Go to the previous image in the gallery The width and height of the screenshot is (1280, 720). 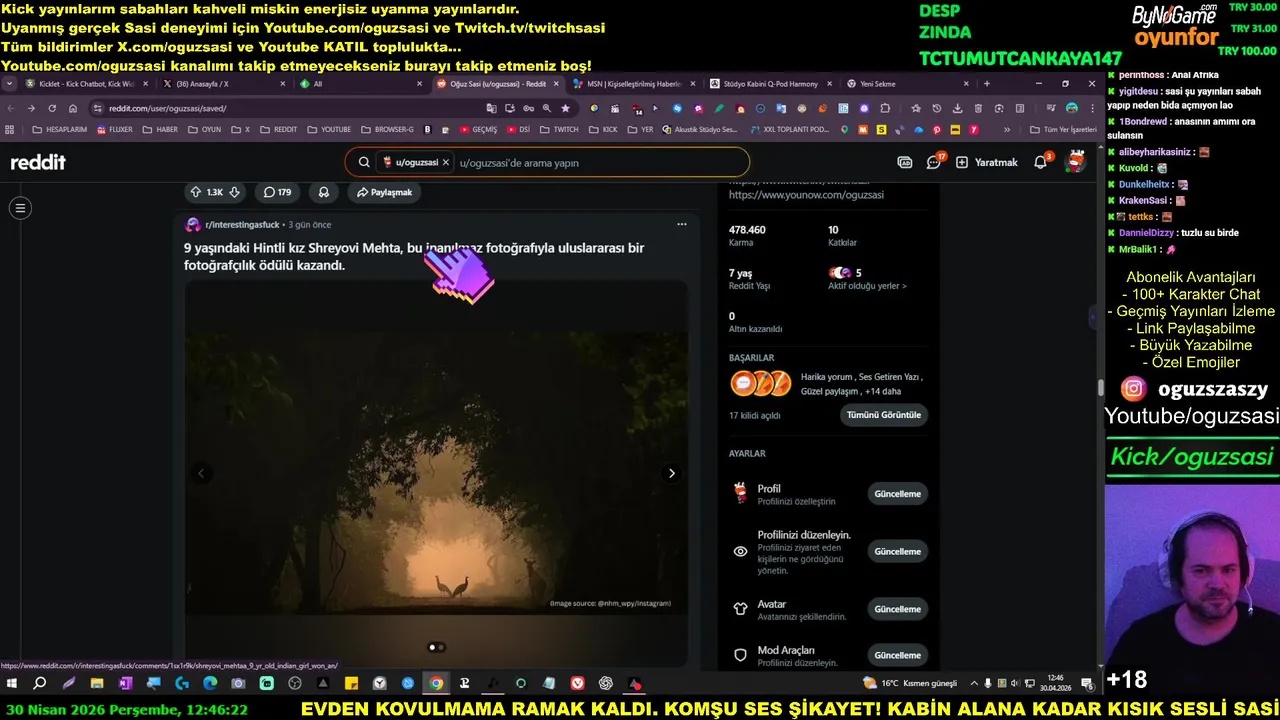201,473
